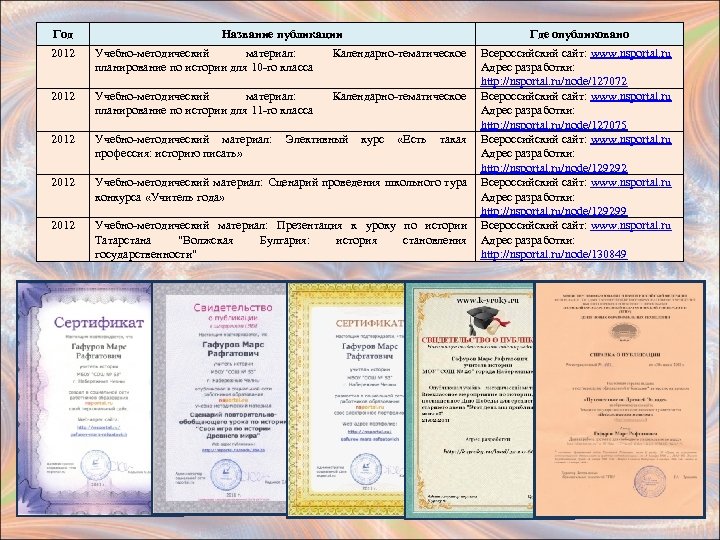720x540 pixels.
Task: Open link http://nsportal.ru/node/127075
Action: [554, 125]
